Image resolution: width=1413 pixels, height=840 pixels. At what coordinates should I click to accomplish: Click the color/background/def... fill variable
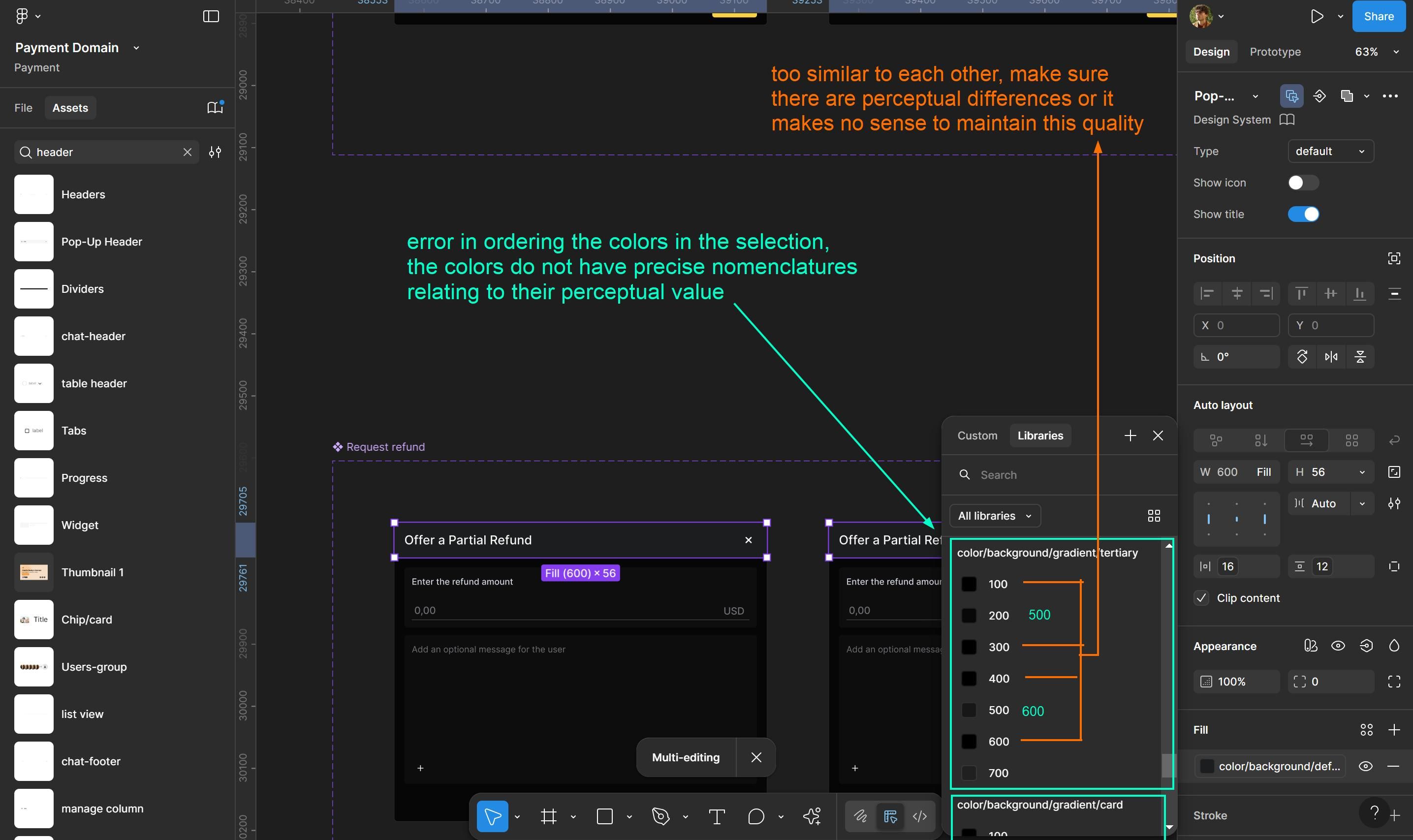coord(1270,766)
